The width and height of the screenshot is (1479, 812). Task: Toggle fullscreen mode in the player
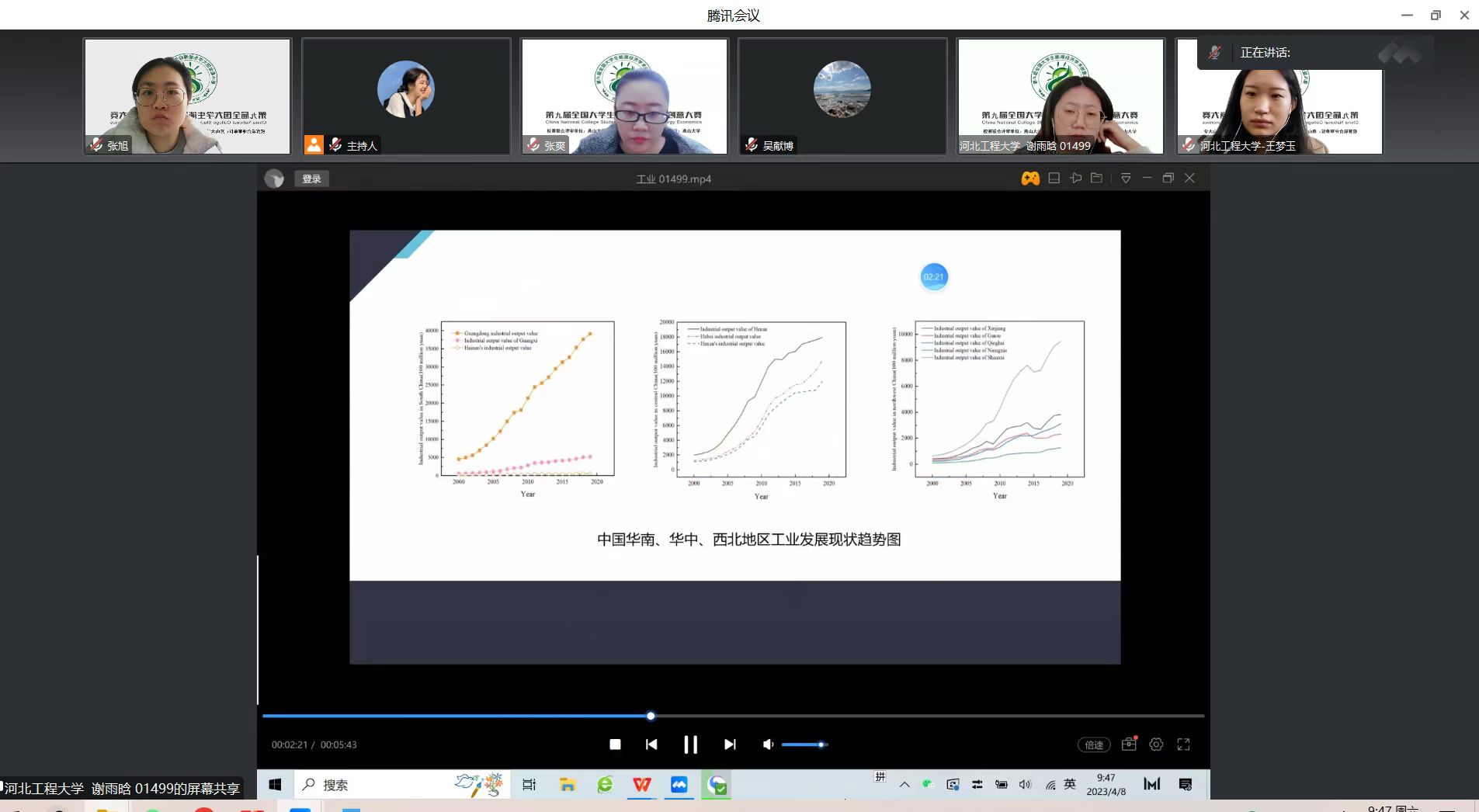pyautogui.click(x=1183, y=744)
